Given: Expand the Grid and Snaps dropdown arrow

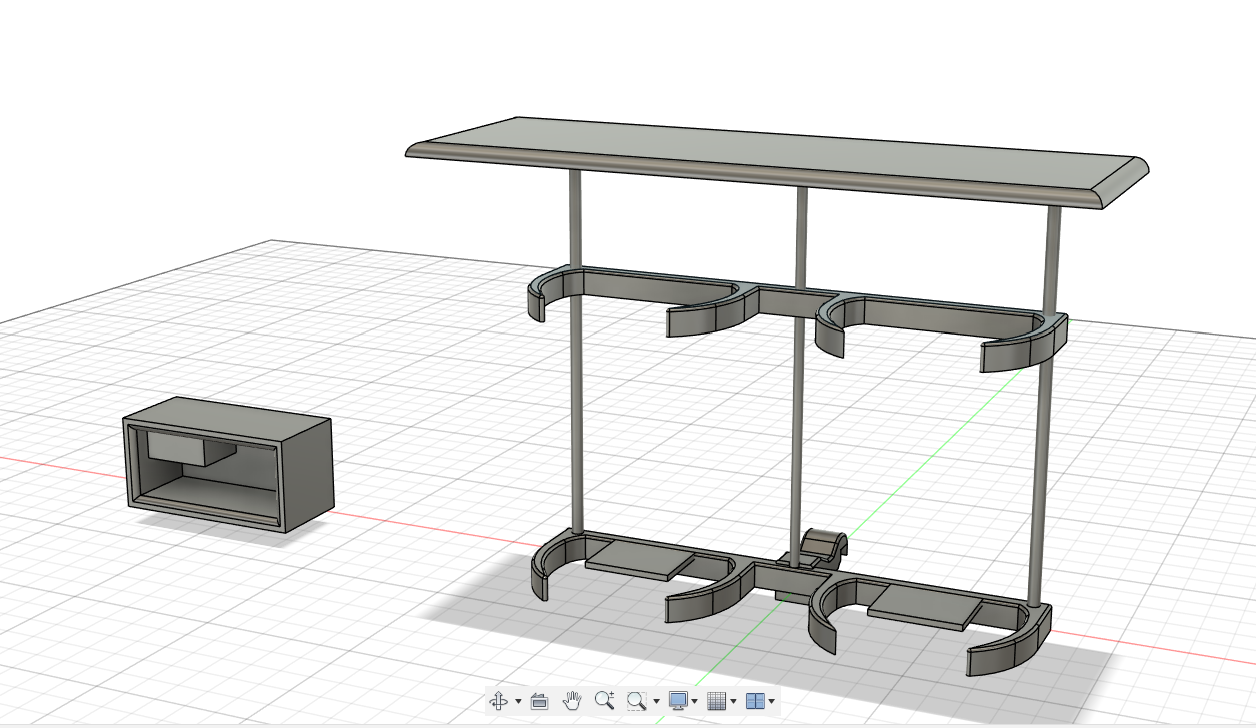Looking at the screenshot, I should click(x=734, y=702).
